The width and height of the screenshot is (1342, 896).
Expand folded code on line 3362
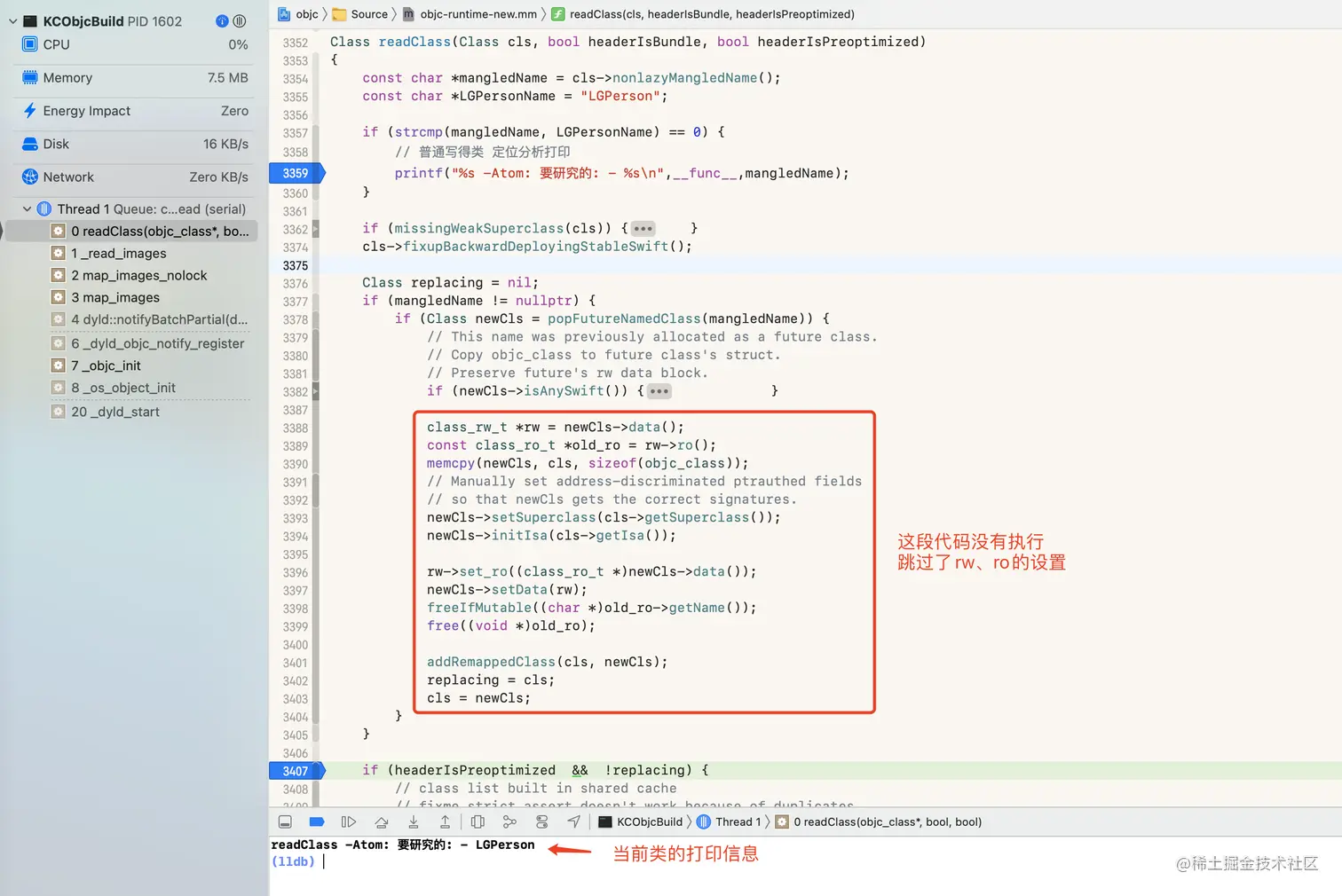coord(643,229)
